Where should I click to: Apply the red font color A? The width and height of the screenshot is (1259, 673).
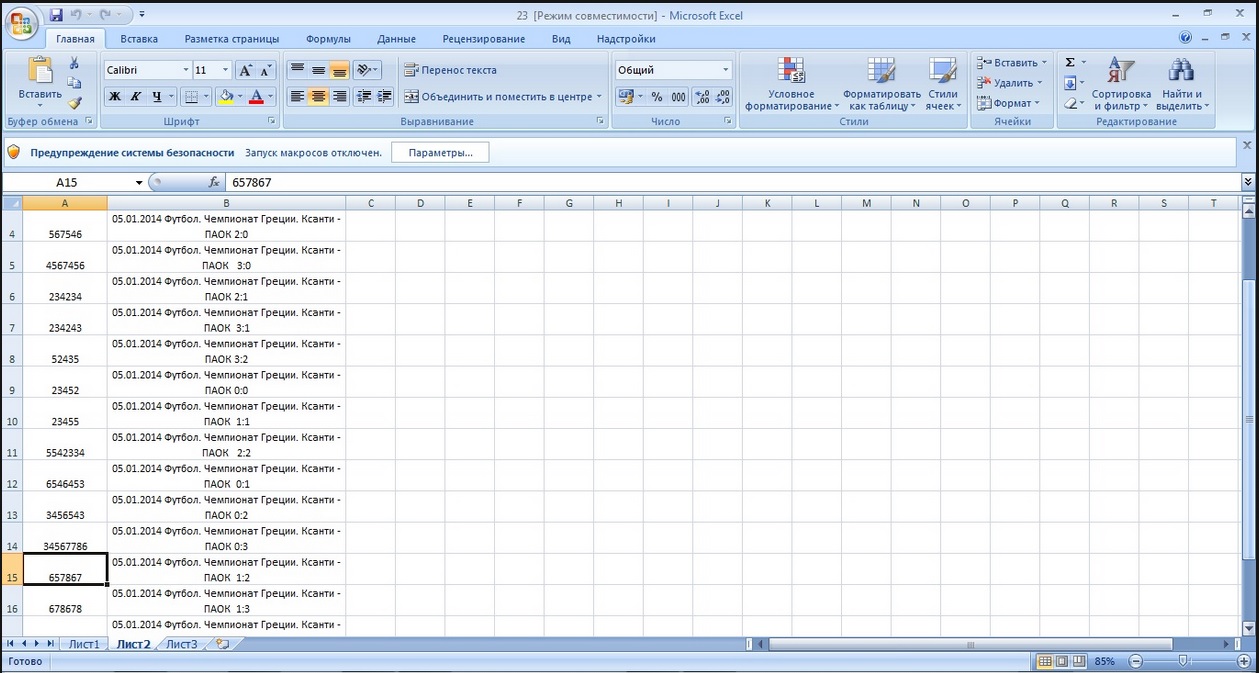coord(256,97)
